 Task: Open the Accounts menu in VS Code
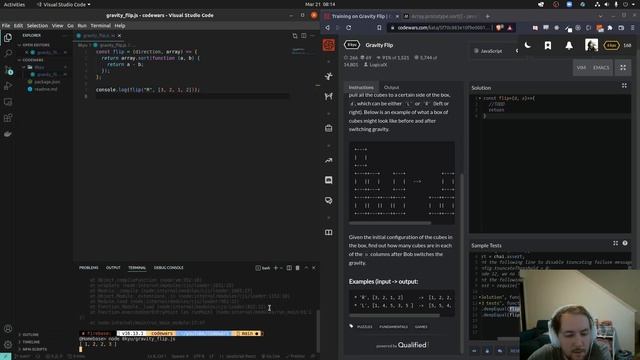[x=8, y=329]
